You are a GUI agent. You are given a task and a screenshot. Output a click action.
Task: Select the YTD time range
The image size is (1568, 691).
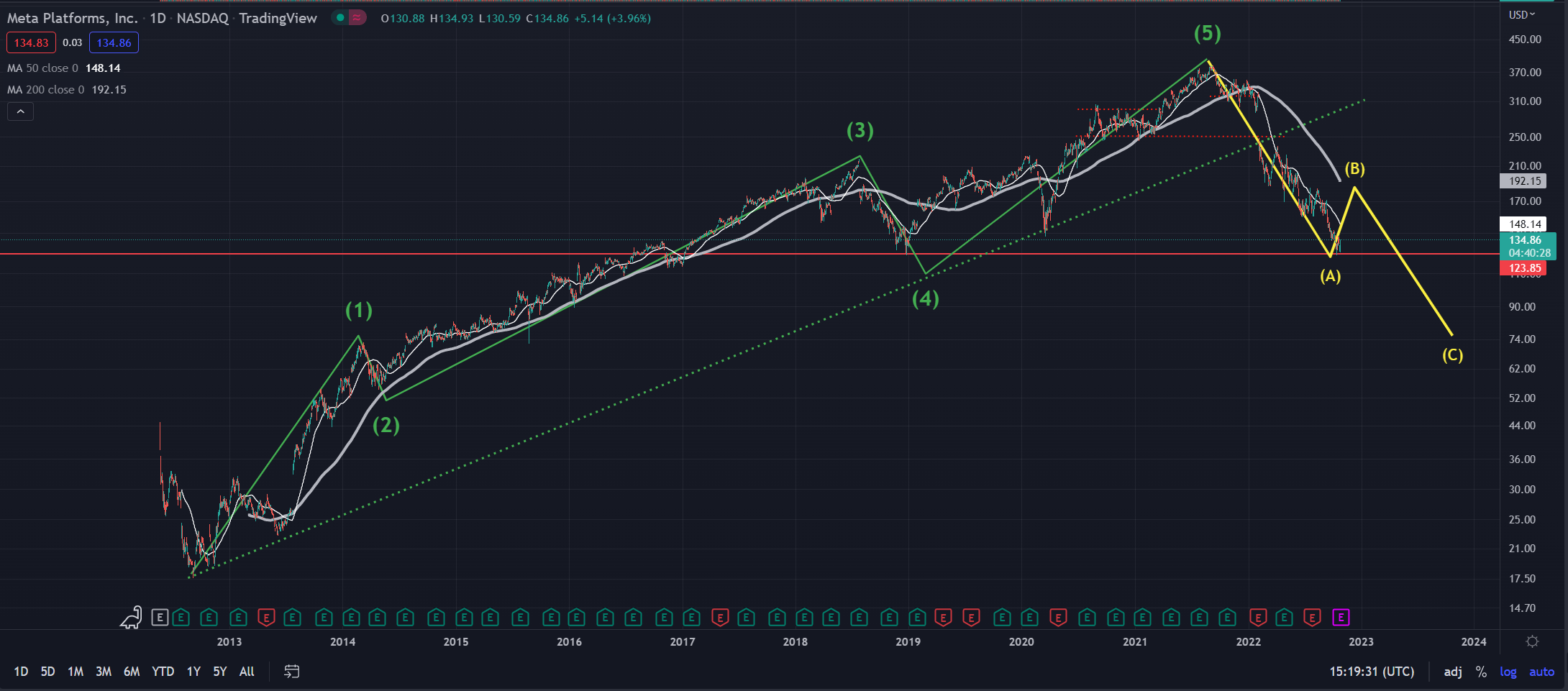point(163,672)
